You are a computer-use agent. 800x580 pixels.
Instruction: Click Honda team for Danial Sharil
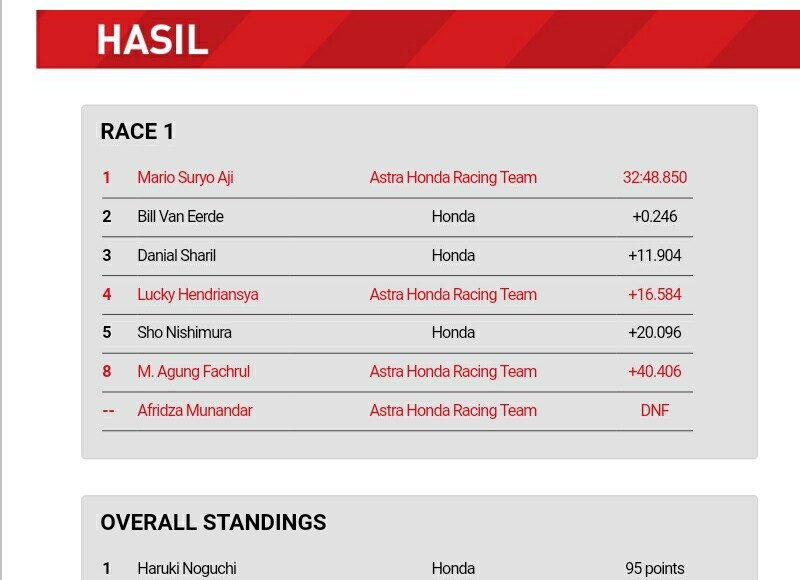[453, 256]
